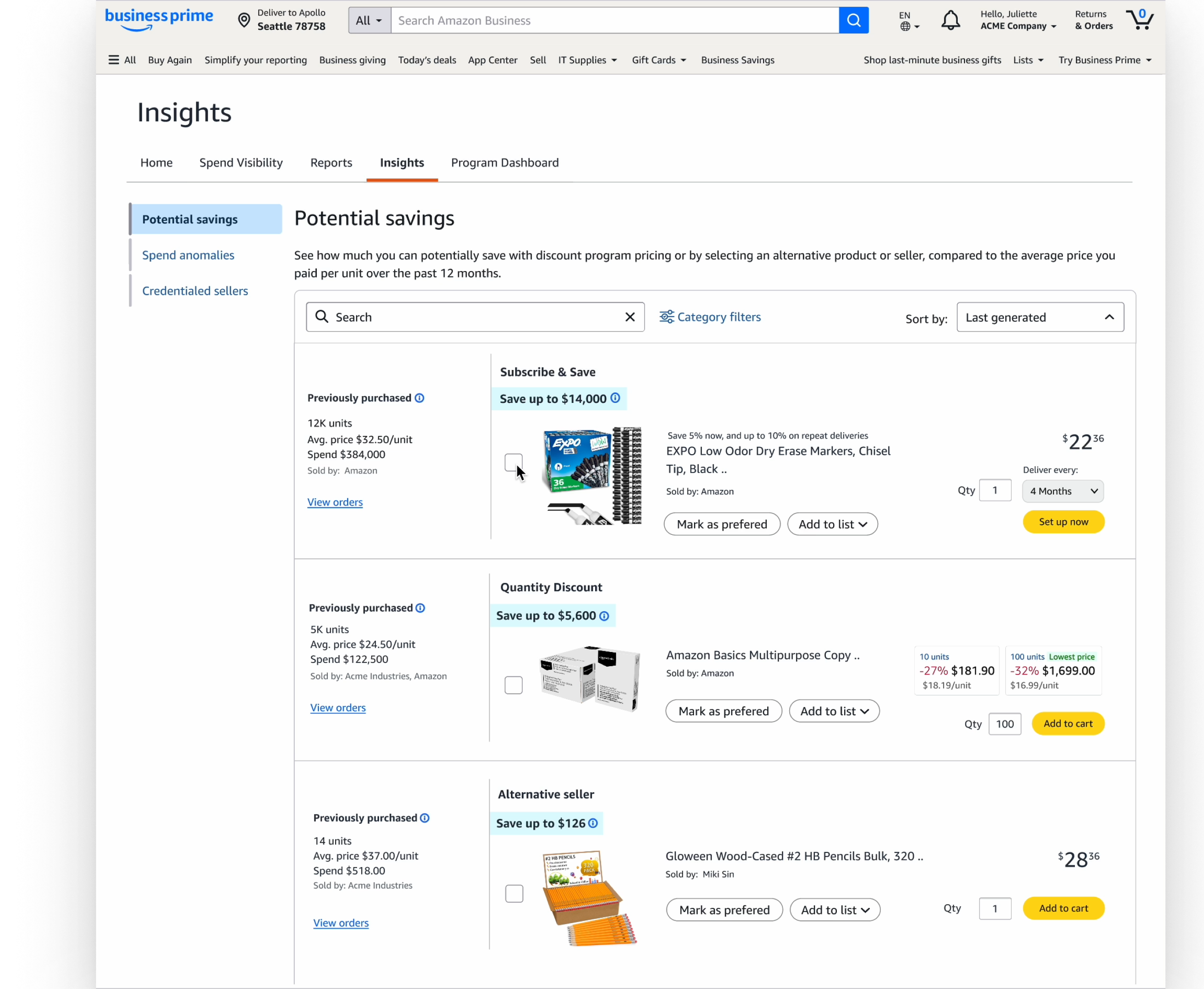Switch to the Reports tab
This screenshot has height=989, width=1204.
331,163
